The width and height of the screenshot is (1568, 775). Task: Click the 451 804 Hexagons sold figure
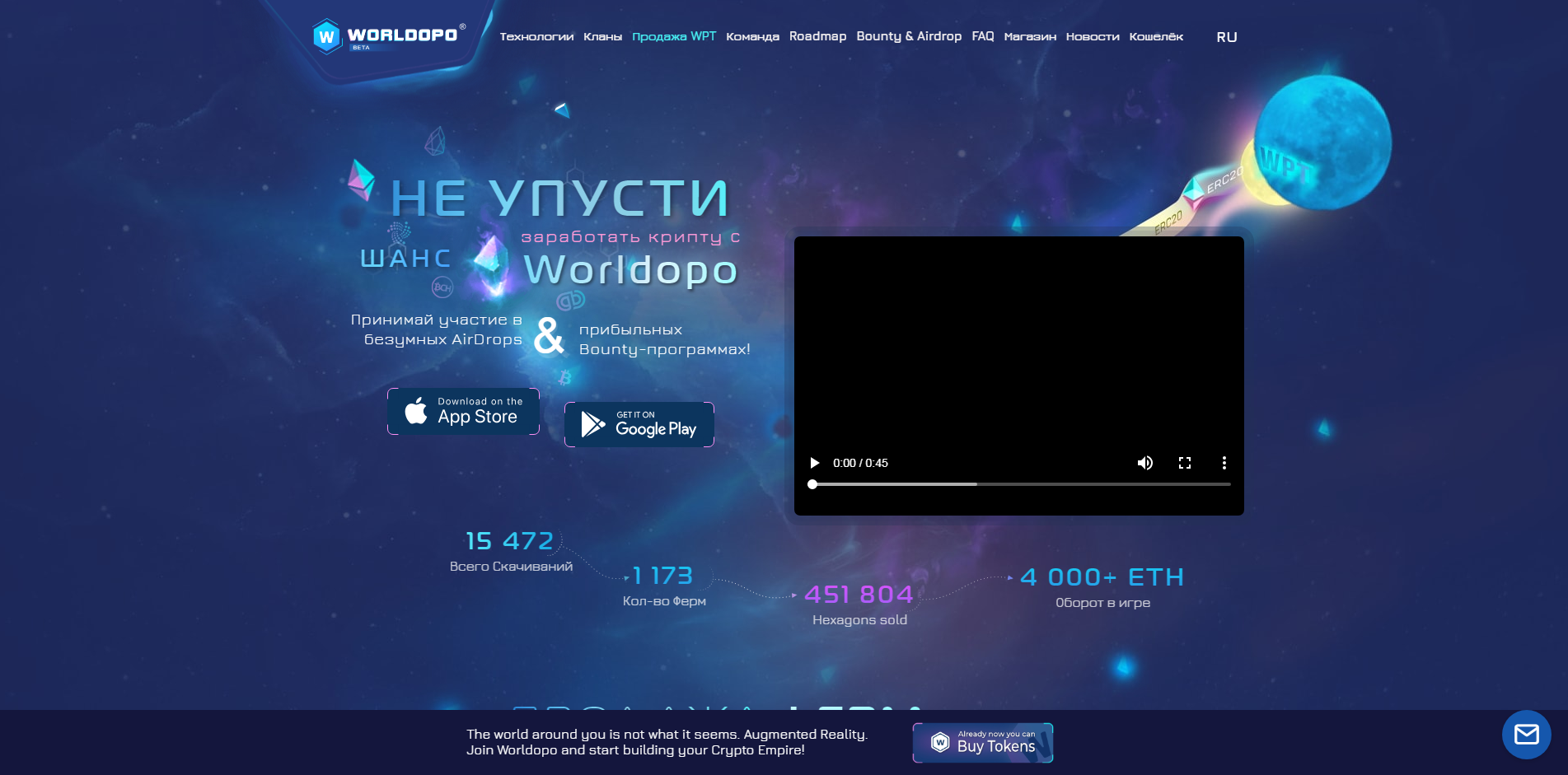click(859, 595)
